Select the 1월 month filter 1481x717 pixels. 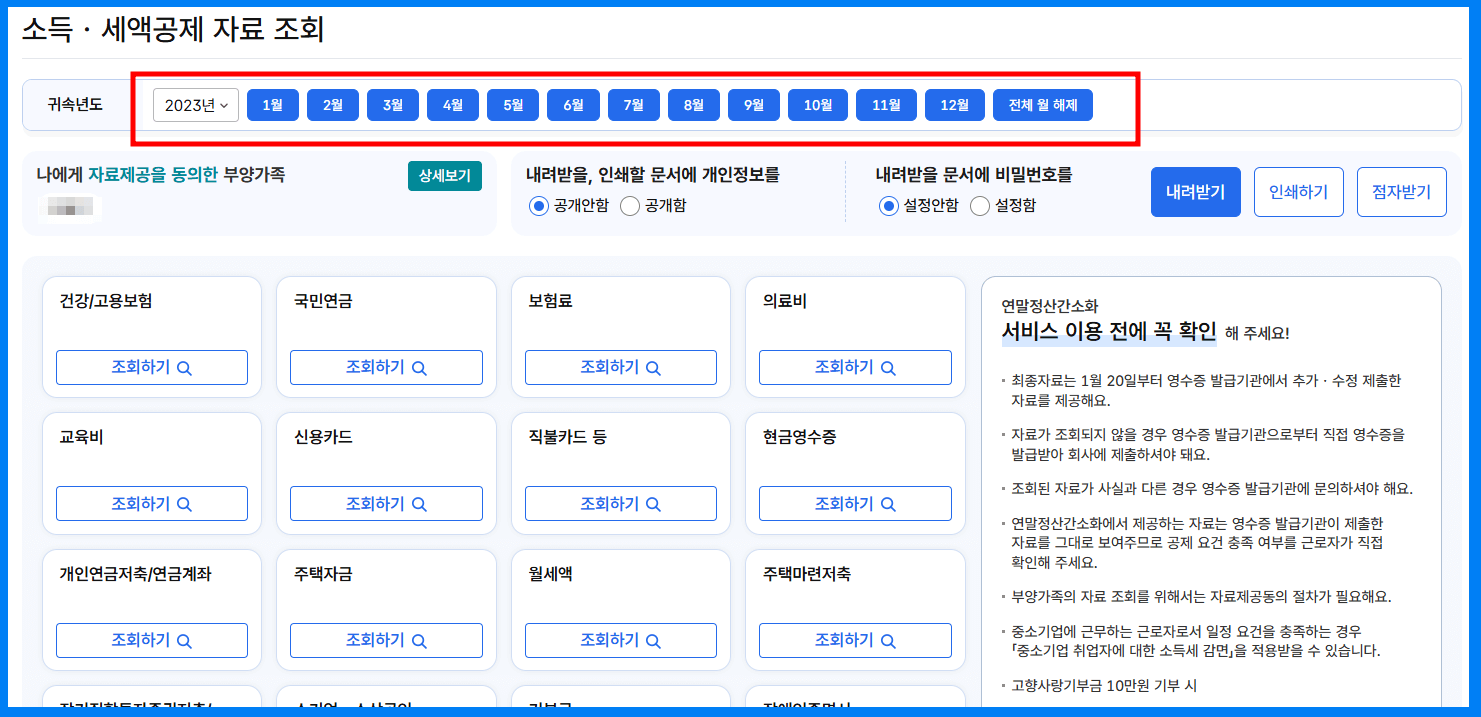coord(272,105)
